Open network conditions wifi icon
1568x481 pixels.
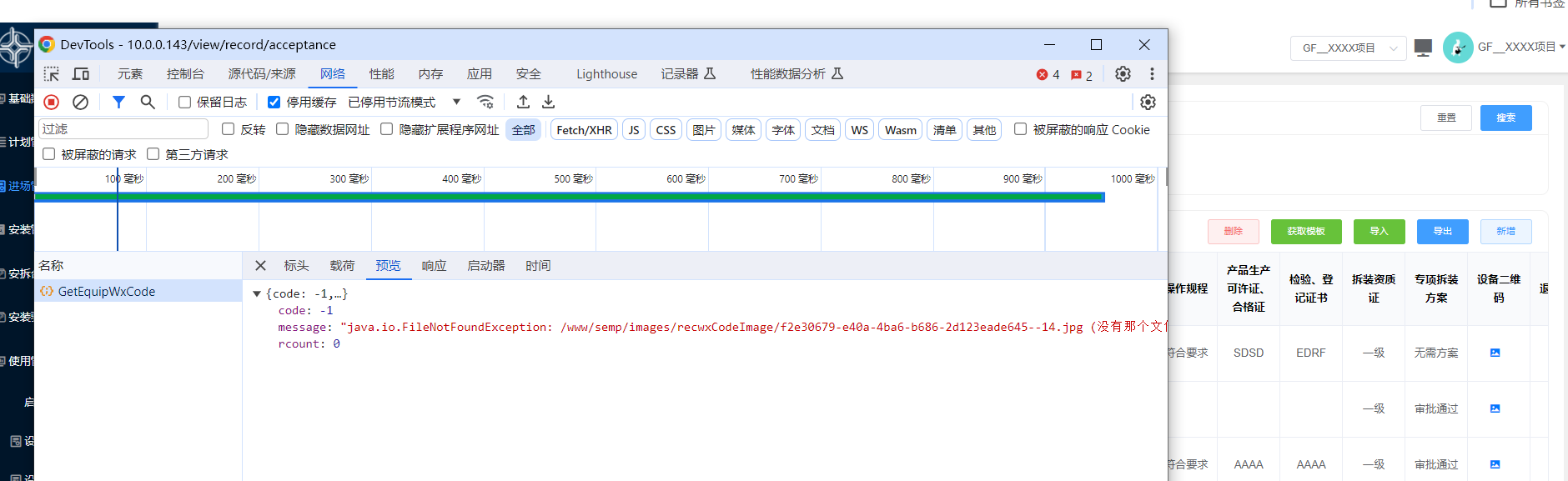click(x=485, y=102)
